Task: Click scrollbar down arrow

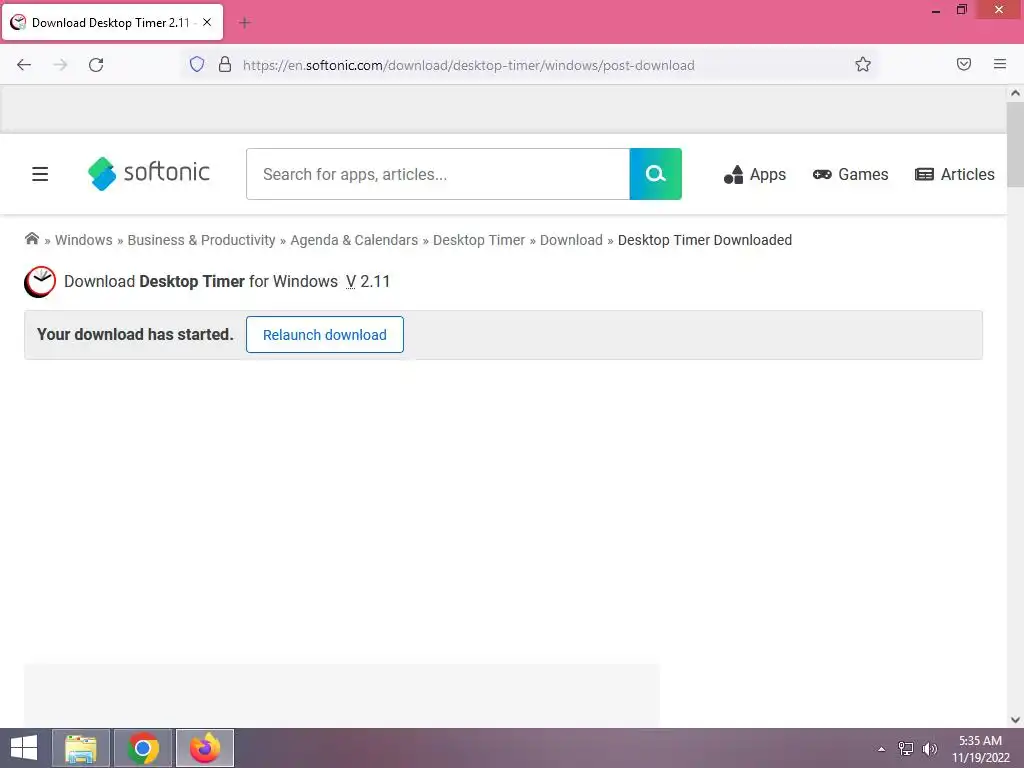Action: [1015, 720]
